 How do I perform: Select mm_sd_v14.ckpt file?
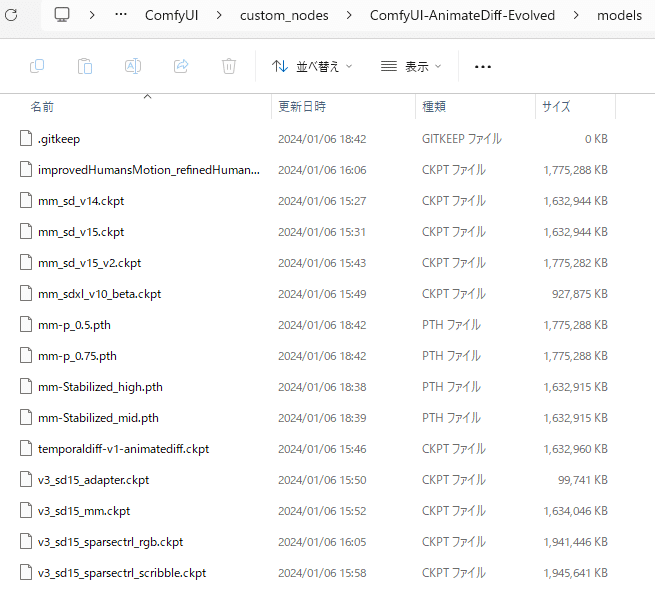pos(81,201)
